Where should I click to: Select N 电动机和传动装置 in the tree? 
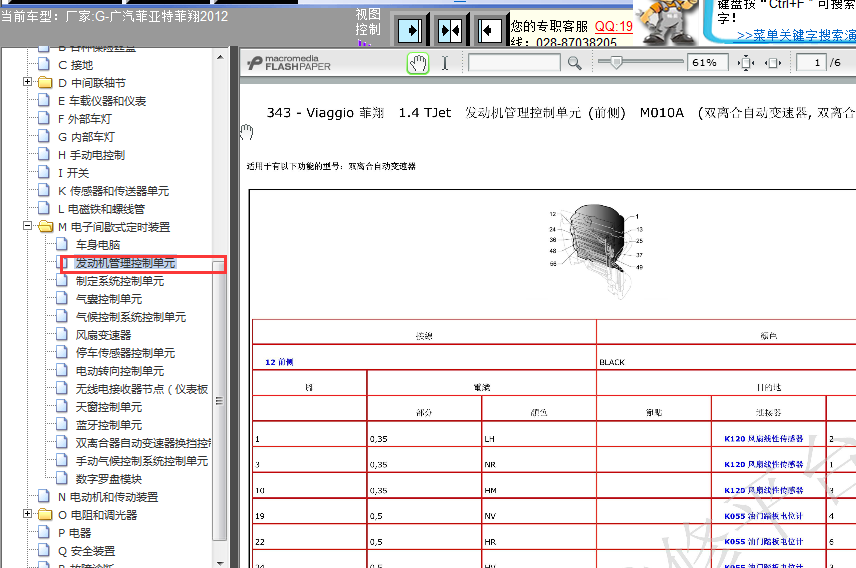pyautogui.click(x=108, y=496)
